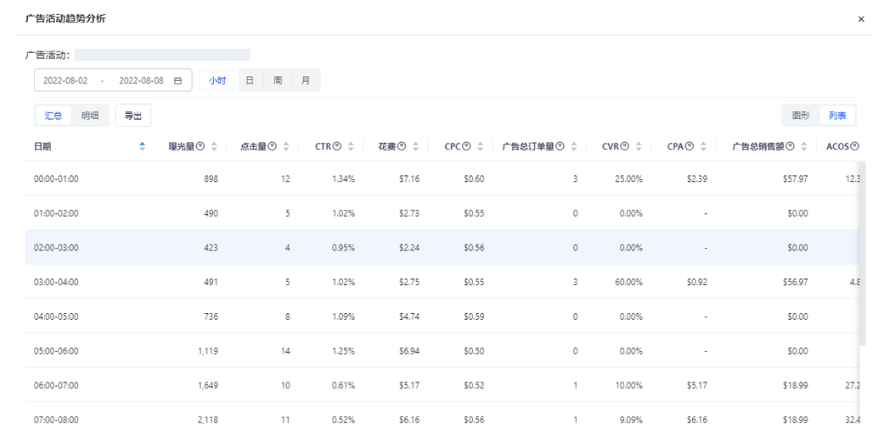
Task: Select the 月 granularity option
Action: coord(305,80)
